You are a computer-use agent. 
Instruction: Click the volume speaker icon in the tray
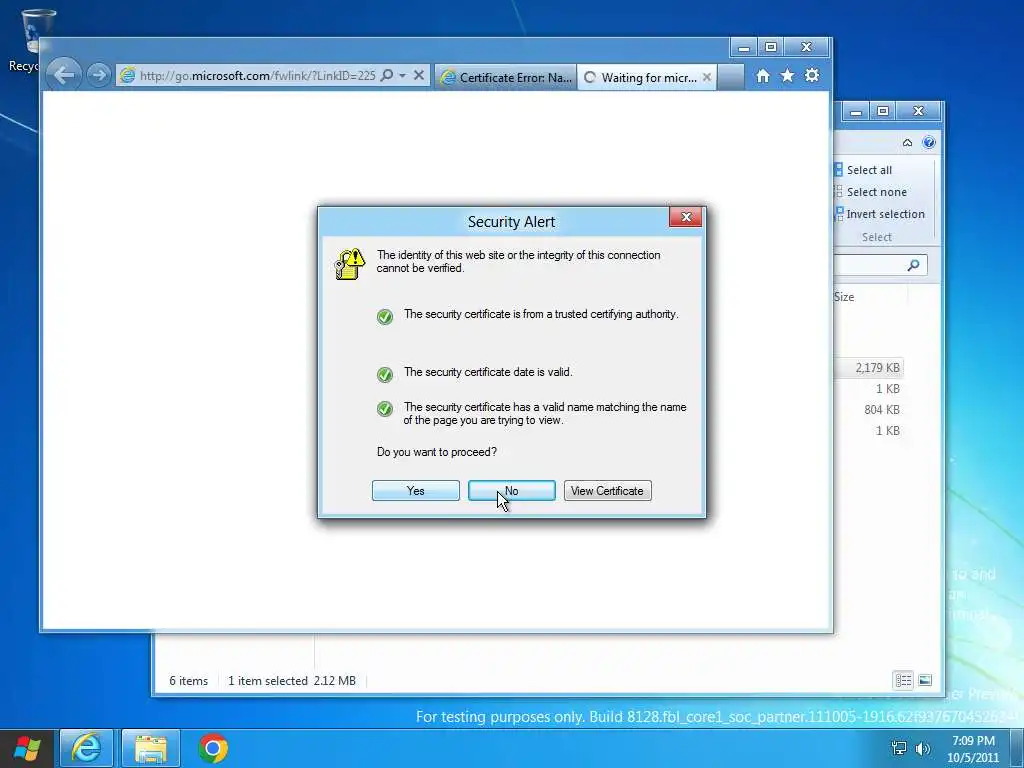click(923, 748)
